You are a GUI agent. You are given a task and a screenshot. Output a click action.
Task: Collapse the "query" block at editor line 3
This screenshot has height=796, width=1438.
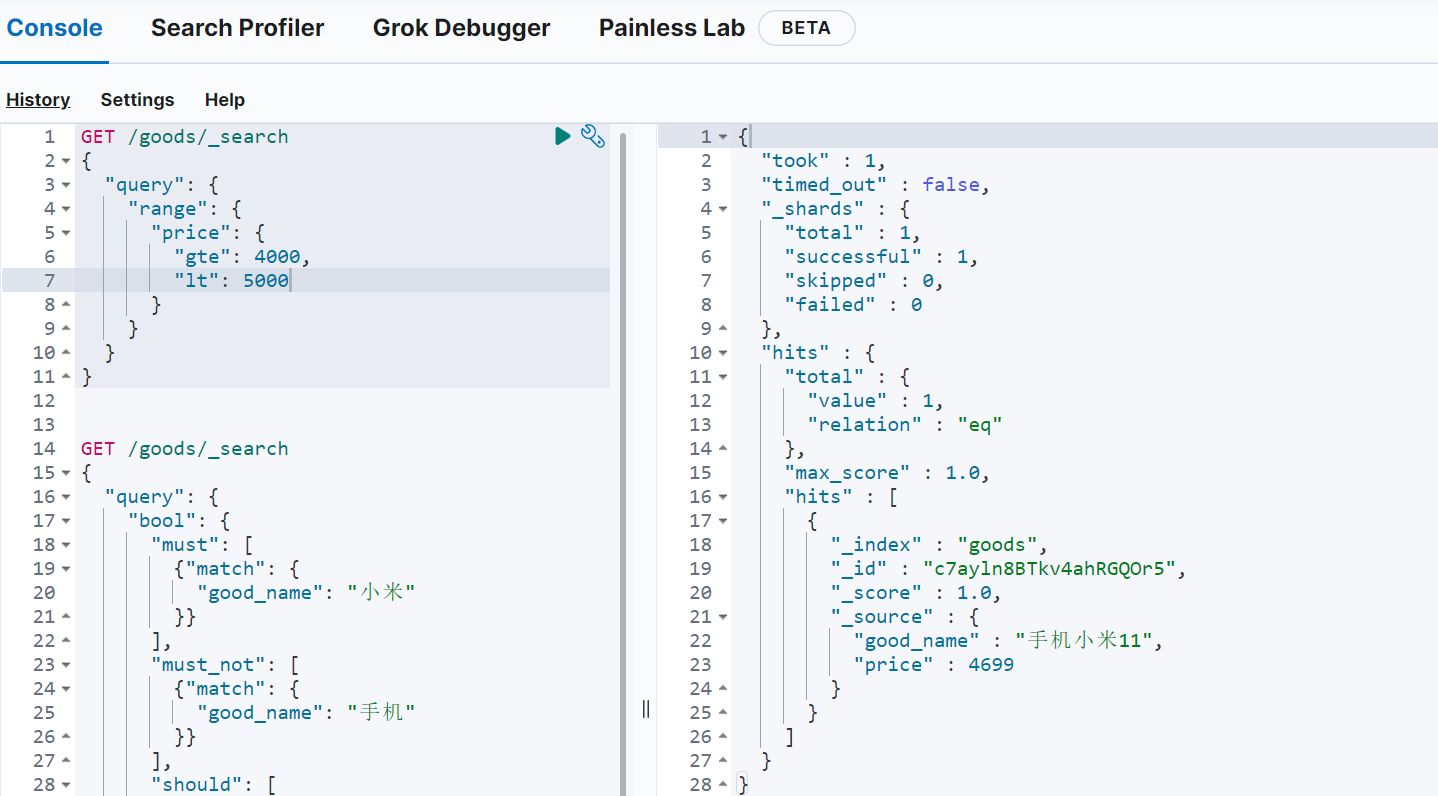[x=66, y=185]
